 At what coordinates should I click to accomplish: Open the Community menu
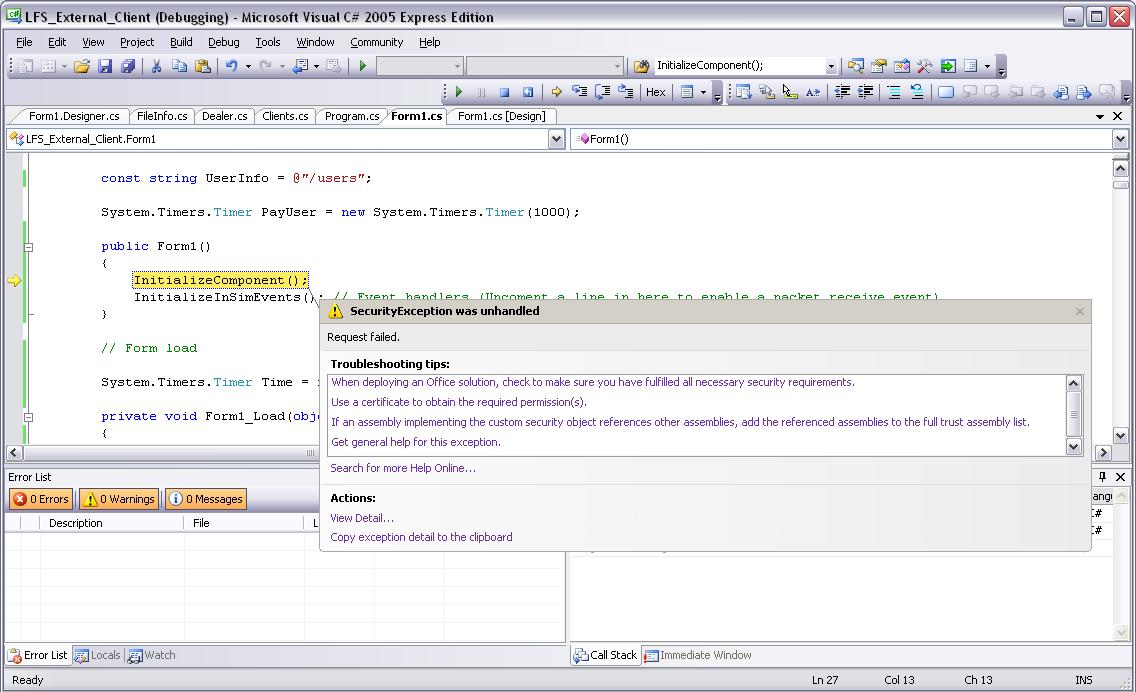[377, 42]
